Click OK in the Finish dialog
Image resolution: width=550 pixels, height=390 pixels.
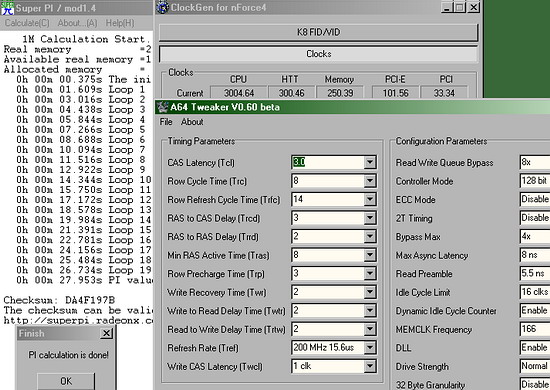pyautogui.click(x=66, y=381)
